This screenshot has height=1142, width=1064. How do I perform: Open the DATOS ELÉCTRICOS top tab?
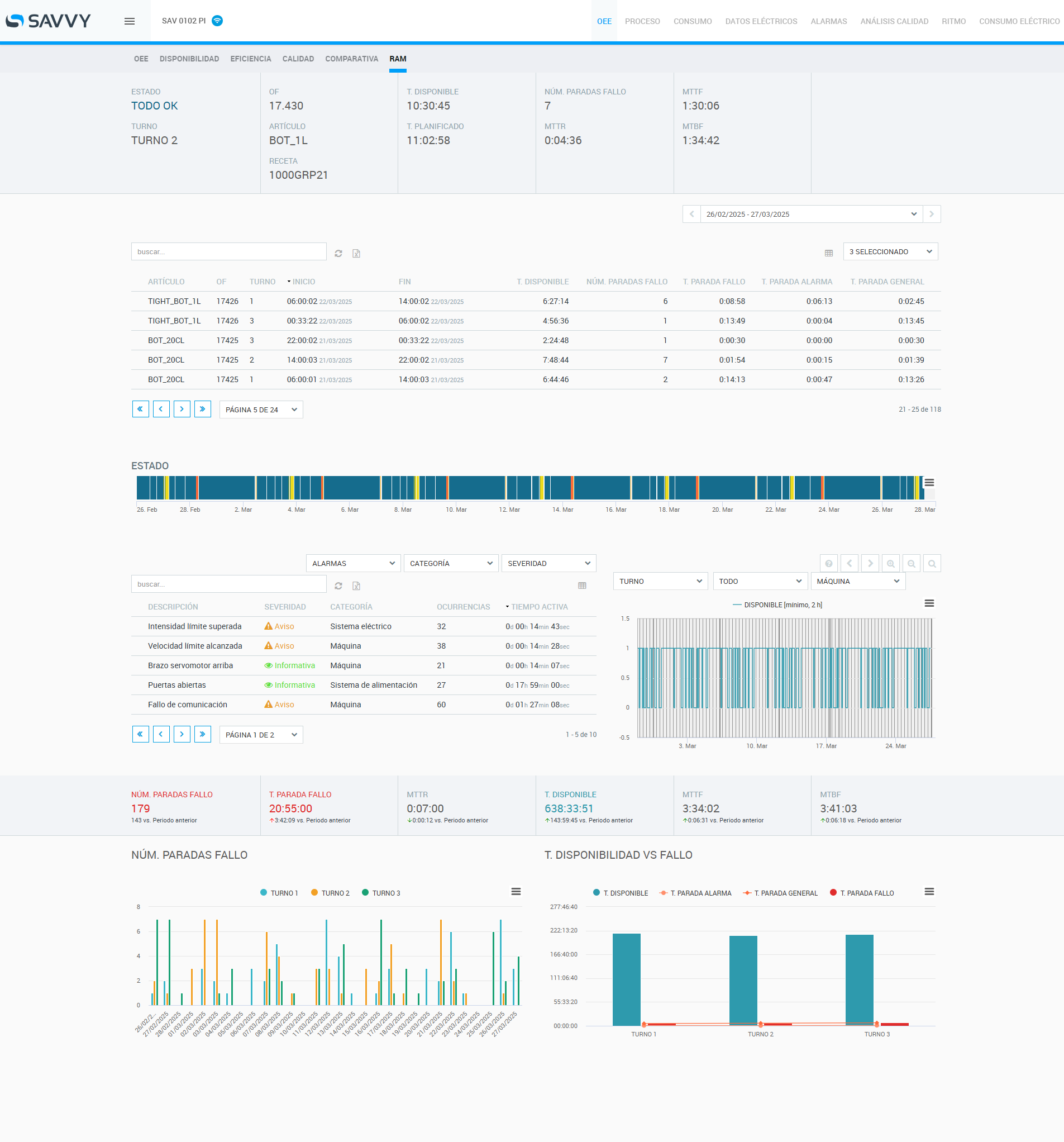tap(760, 21)
